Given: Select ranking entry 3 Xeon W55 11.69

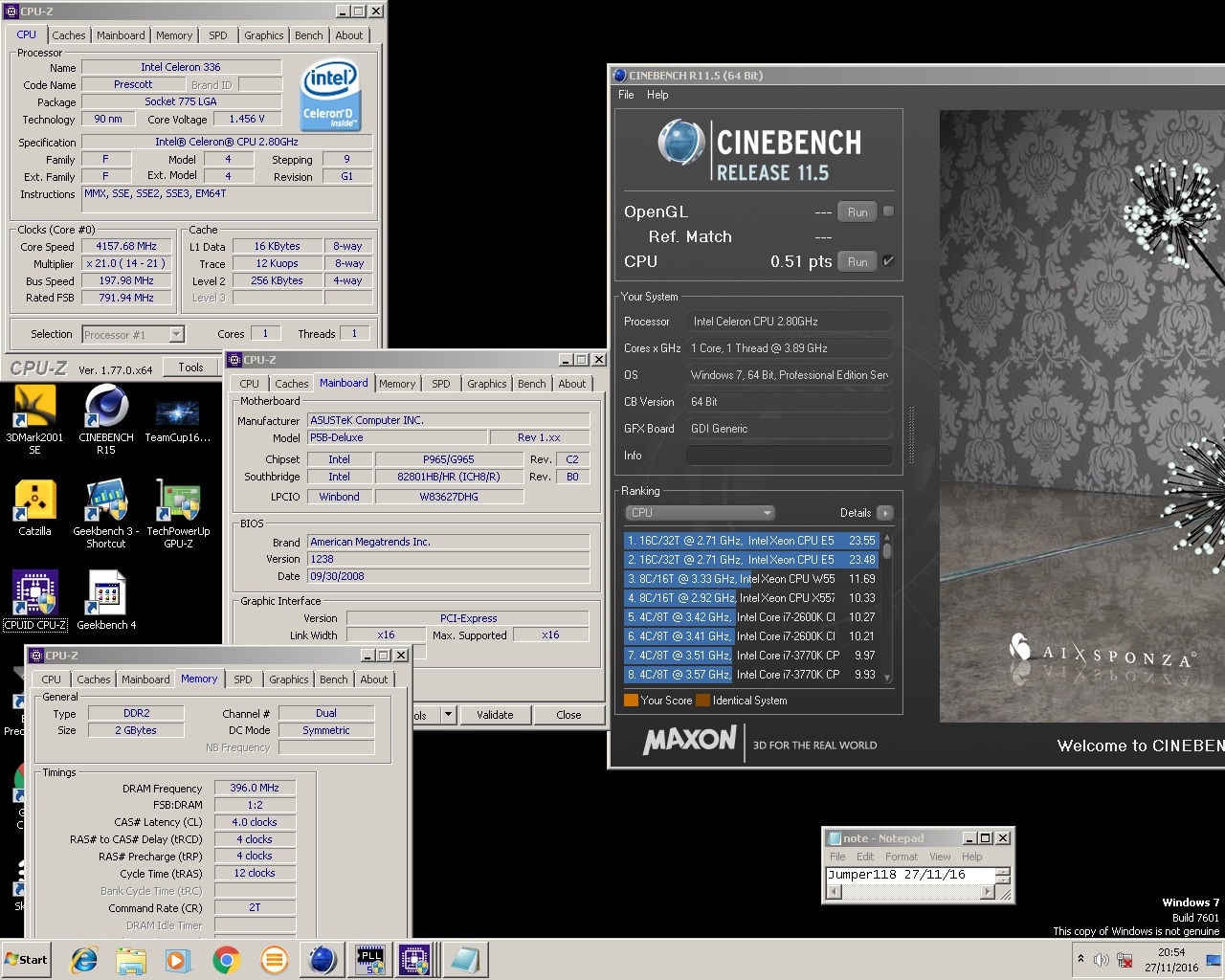Looking at the screenshot, I should (x=752, y=579).
